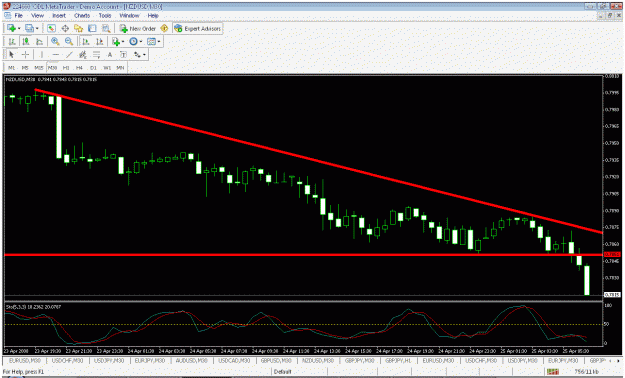
Task: Set timeframe to M5
Action: click(25, 68)
